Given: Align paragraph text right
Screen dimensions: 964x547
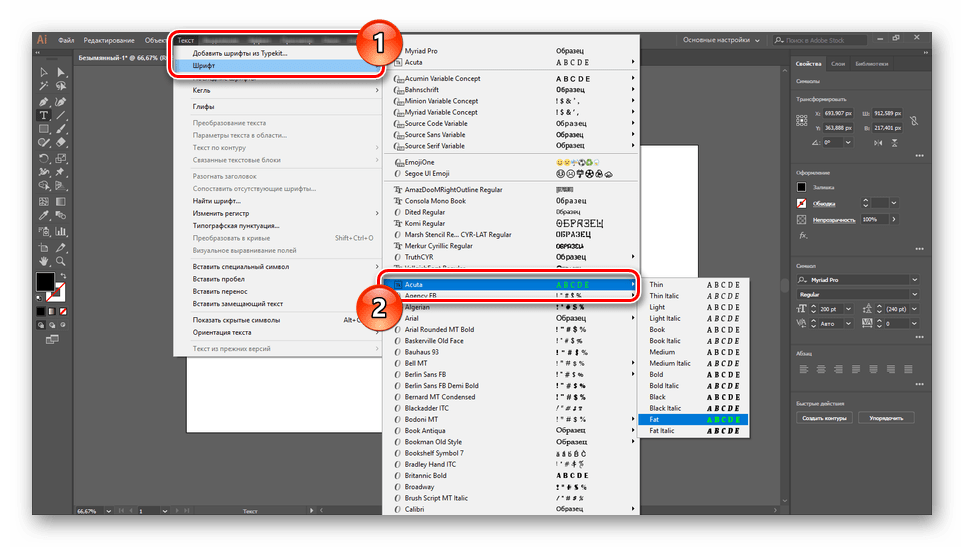Looking at the screenshot, I should (838, 369).
